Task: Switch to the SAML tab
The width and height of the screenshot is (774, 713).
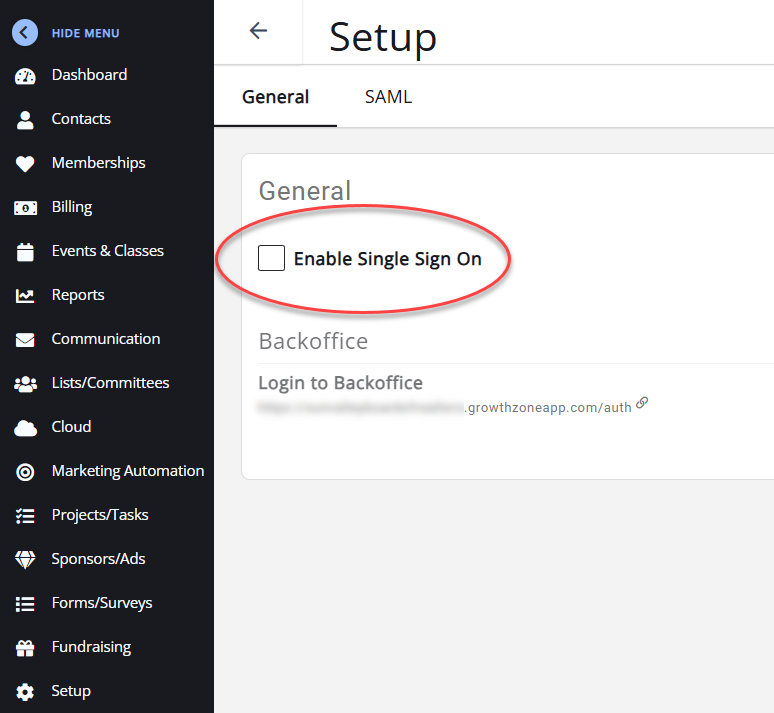Action: 388,97
